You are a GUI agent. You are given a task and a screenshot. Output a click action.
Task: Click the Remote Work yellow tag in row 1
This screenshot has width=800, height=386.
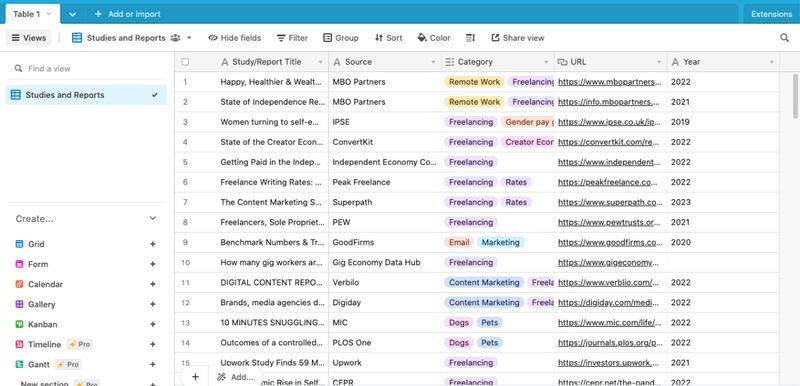click(x=474, y=82)
